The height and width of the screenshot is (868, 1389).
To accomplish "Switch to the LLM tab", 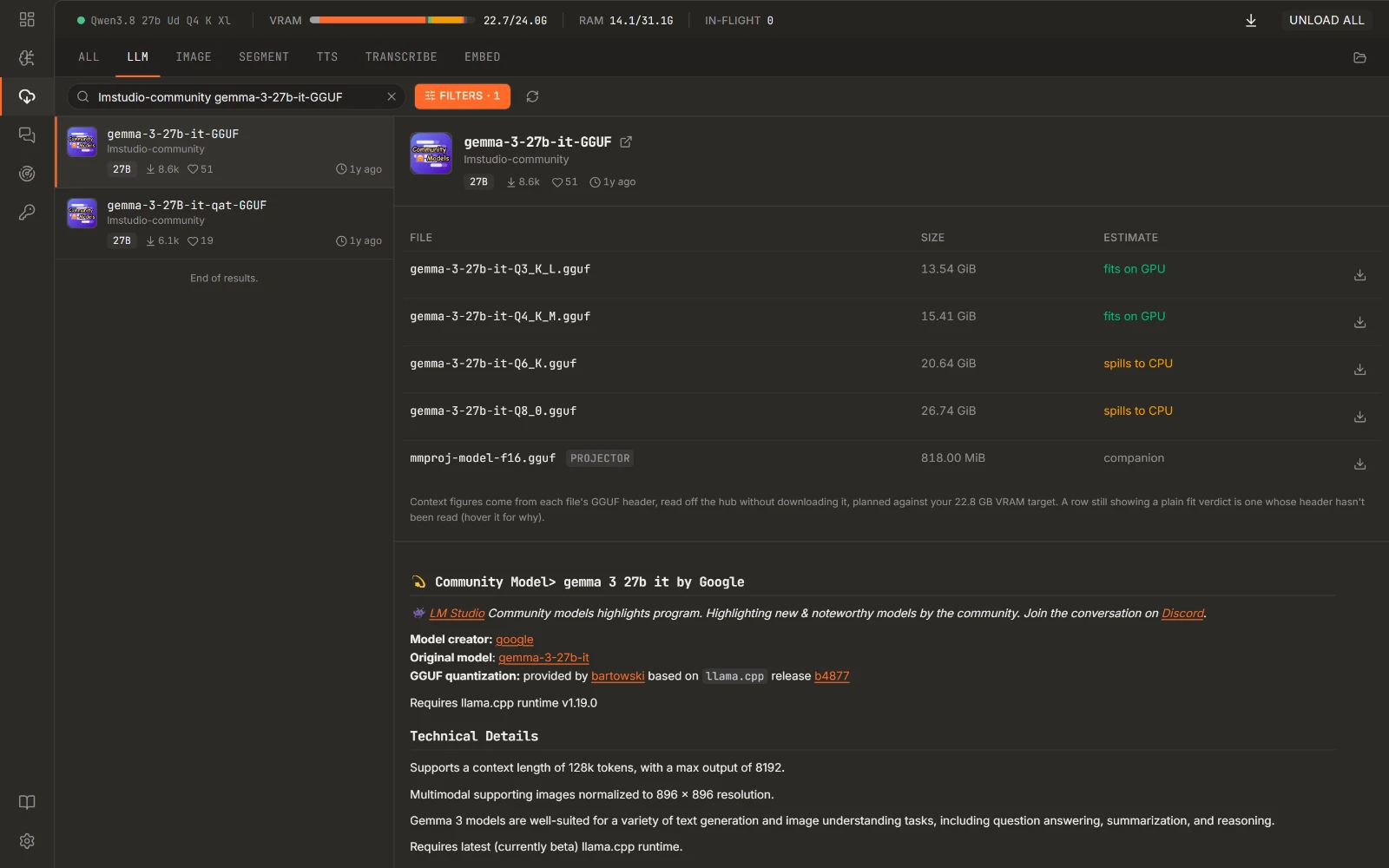I will 138,57.
